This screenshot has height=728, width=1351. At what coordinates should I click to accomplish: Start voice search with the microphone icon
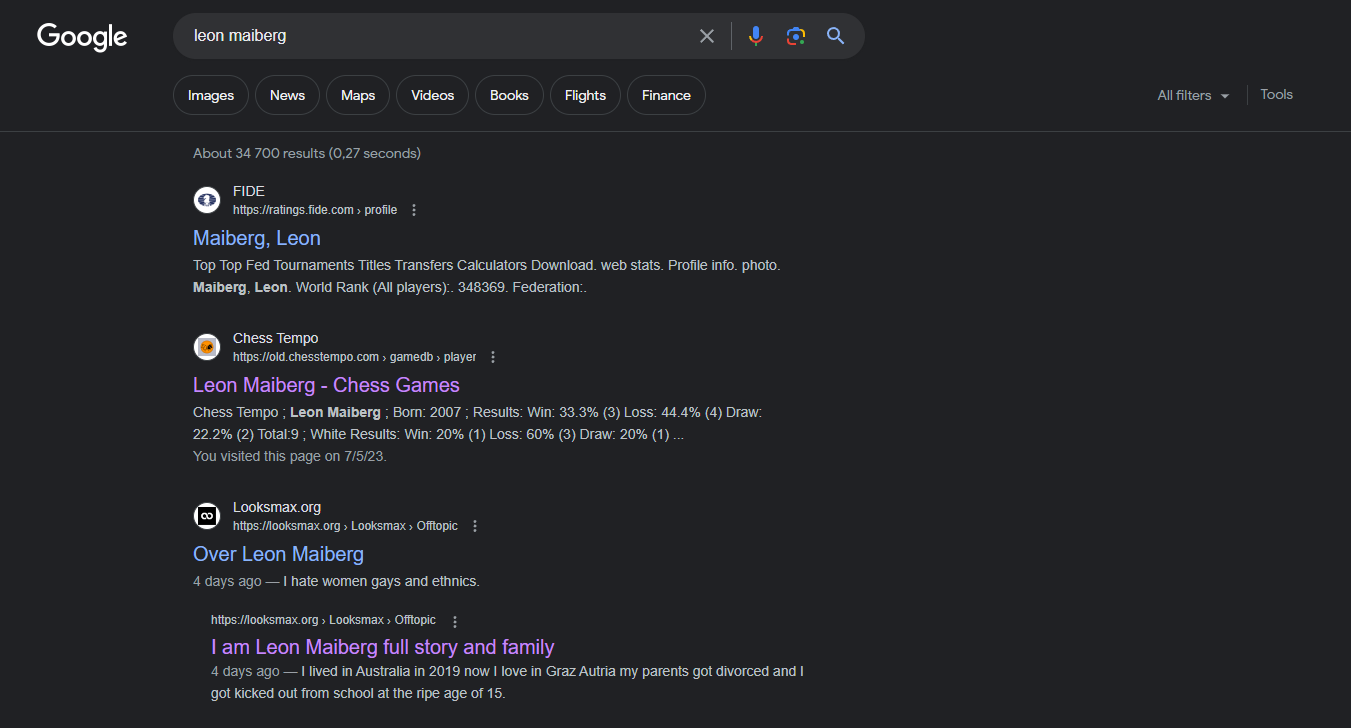756,36
